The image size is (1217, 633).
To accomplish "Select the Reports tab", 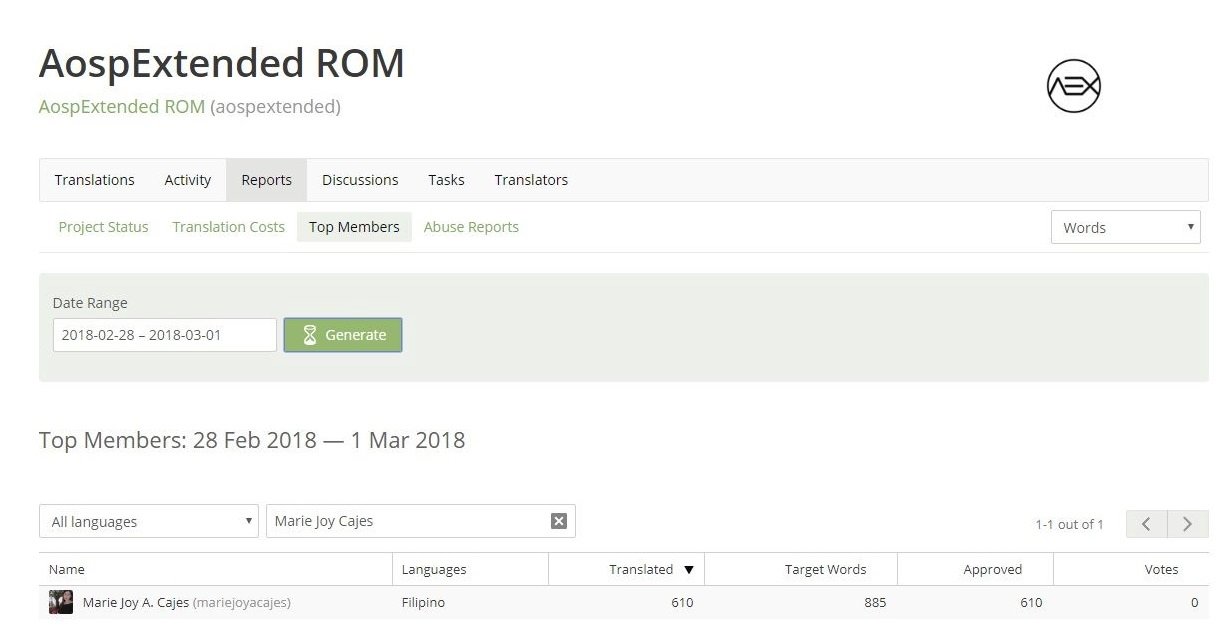I will (266, 180).
